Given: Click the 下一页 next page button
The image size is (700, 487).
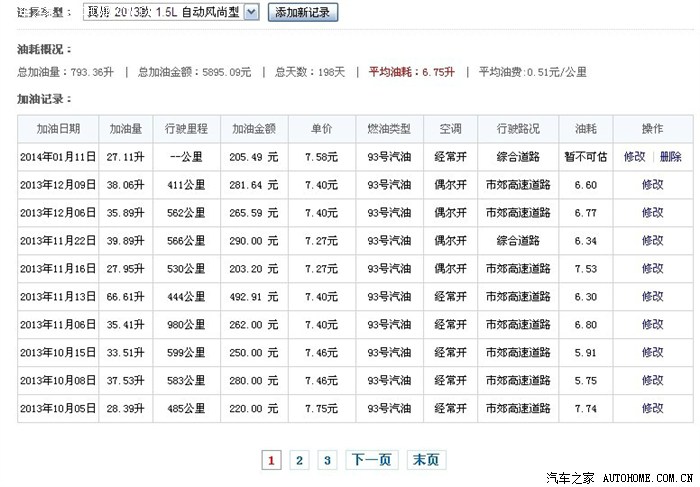Looking at the screenshot, I should 371,460.
